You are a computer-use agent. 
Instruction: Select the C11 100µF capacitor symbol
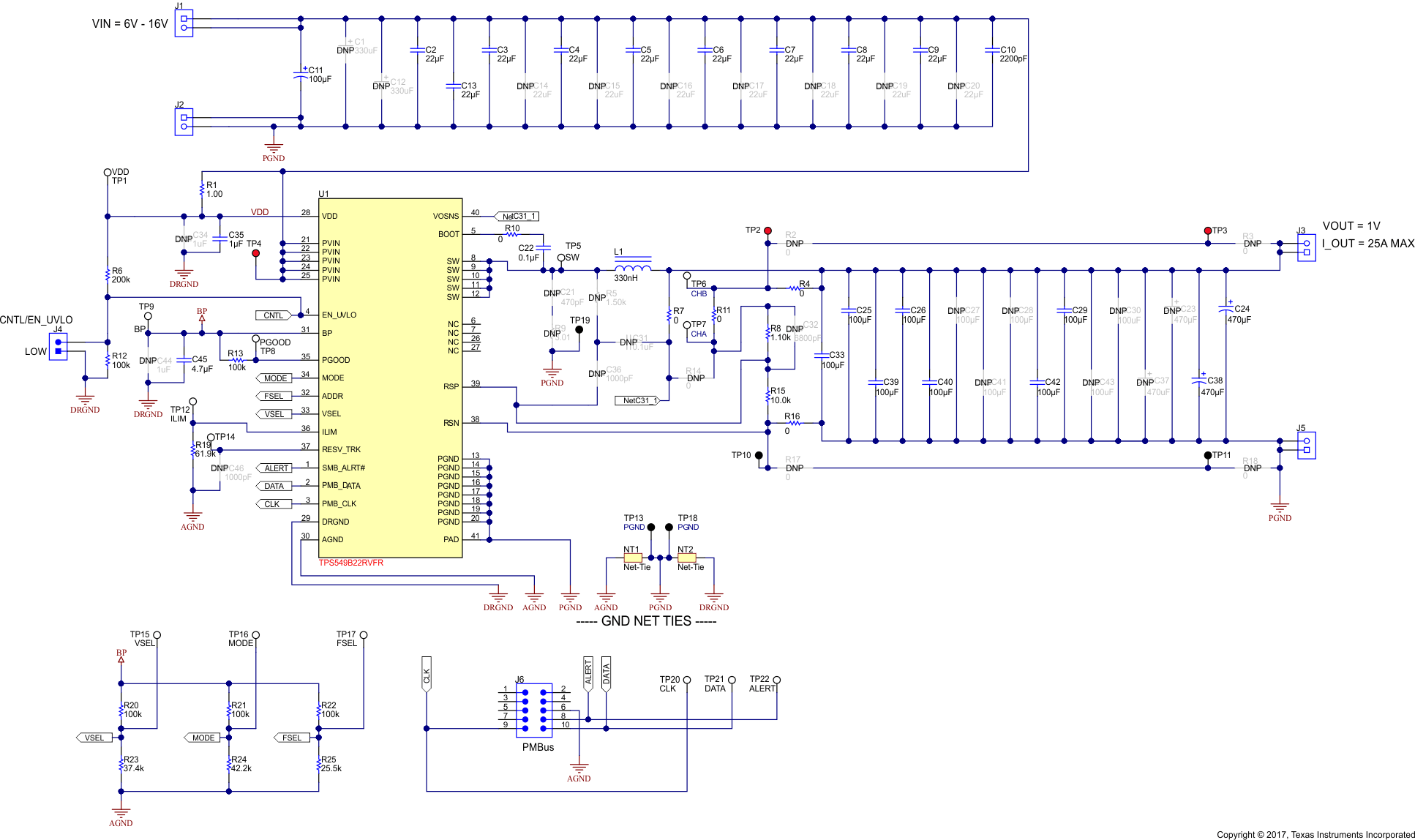pos(301,75)
